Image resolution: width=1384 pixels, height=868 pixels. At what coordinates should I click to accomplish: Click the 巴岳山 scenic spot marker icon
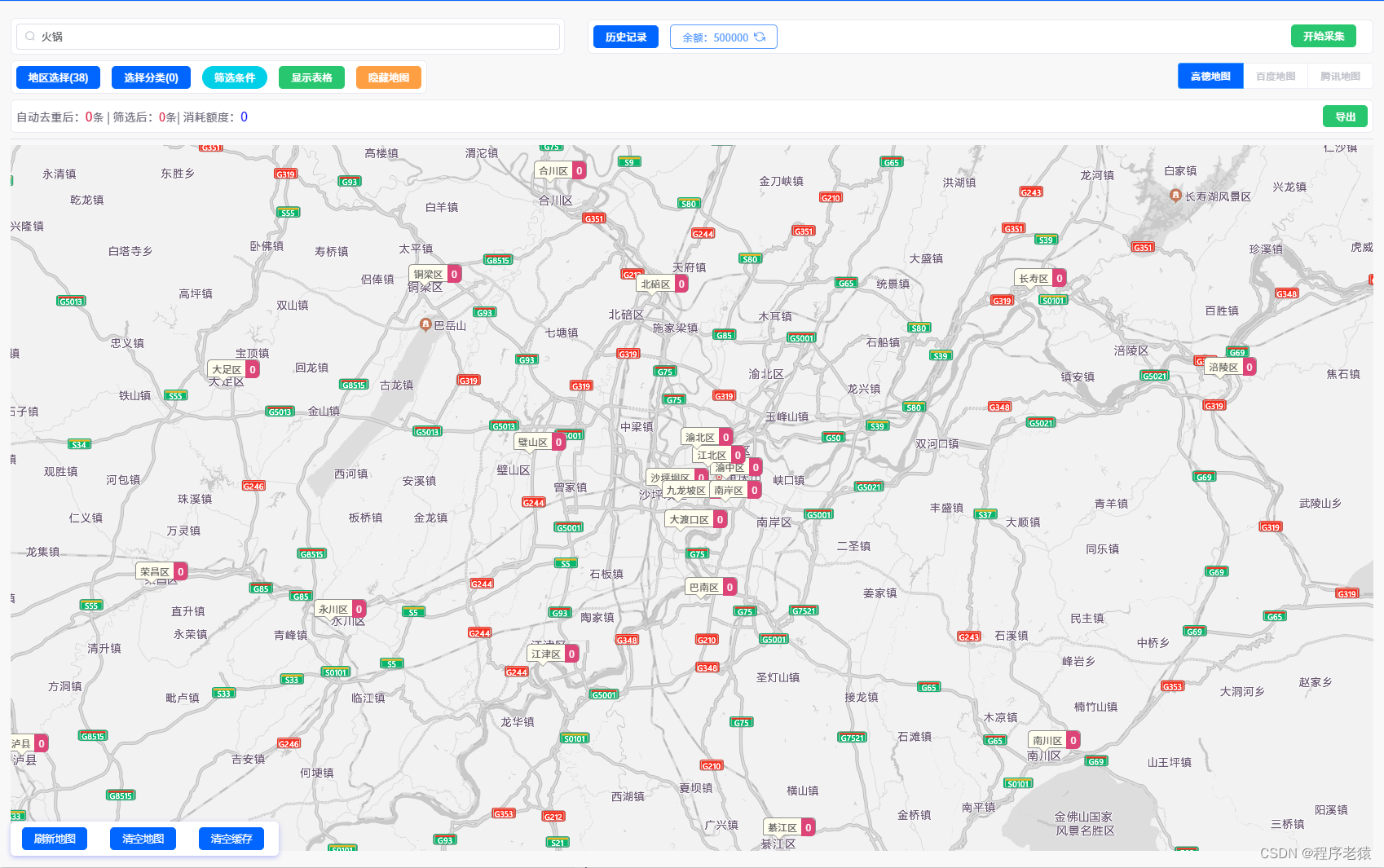click(425, 324)
